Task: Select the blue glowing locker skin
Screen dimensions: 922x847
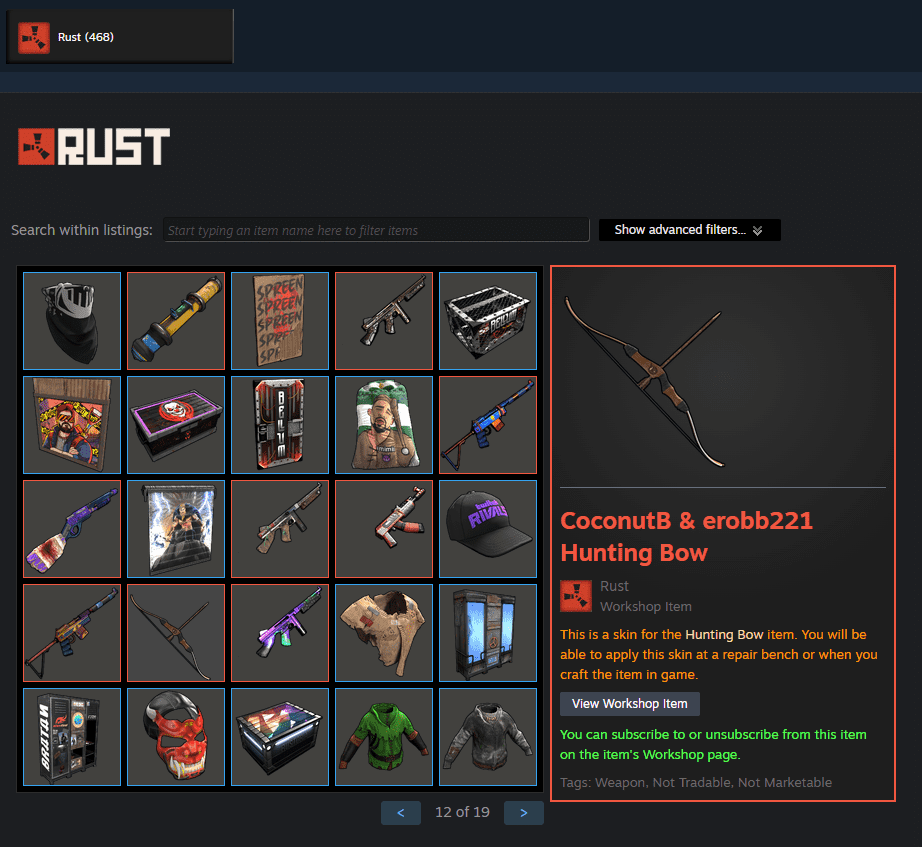Action: pyautogui.click(x=487, y=633)
